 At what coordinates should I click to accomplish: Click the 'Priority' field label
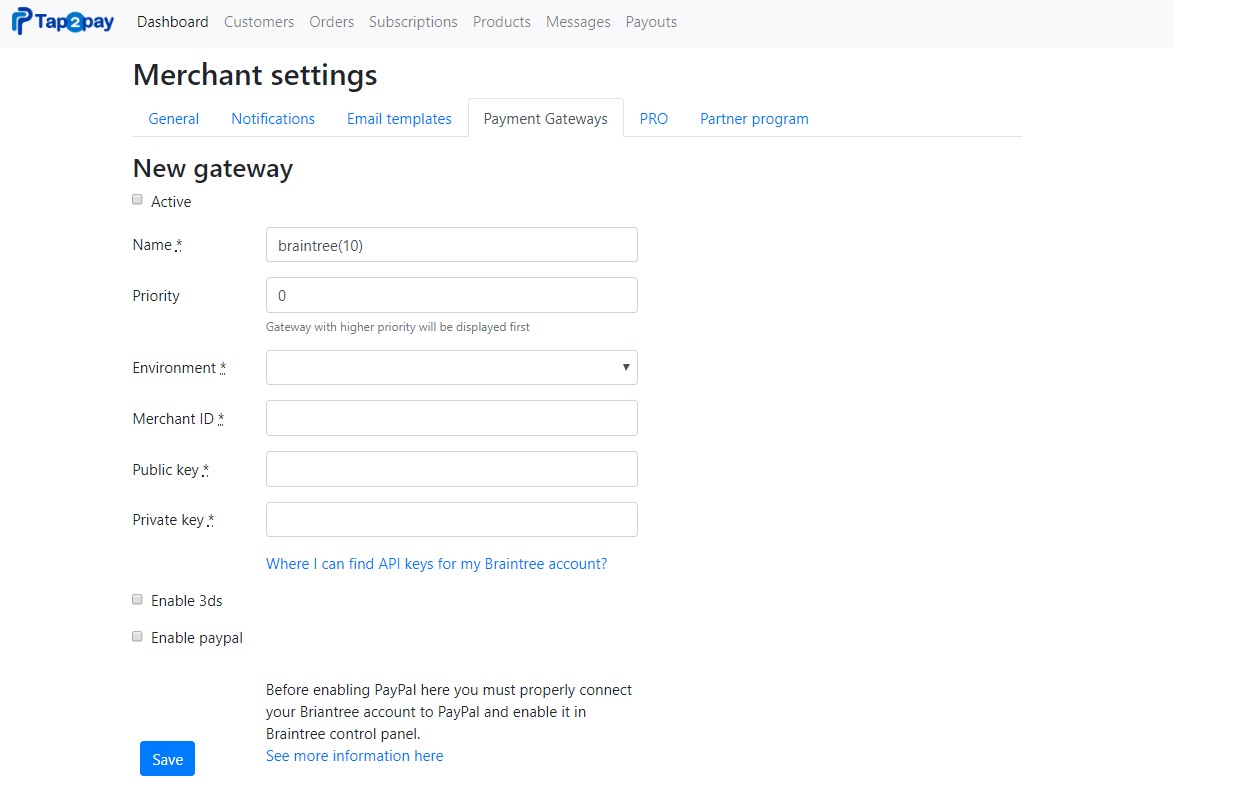(x=156, y=296)
